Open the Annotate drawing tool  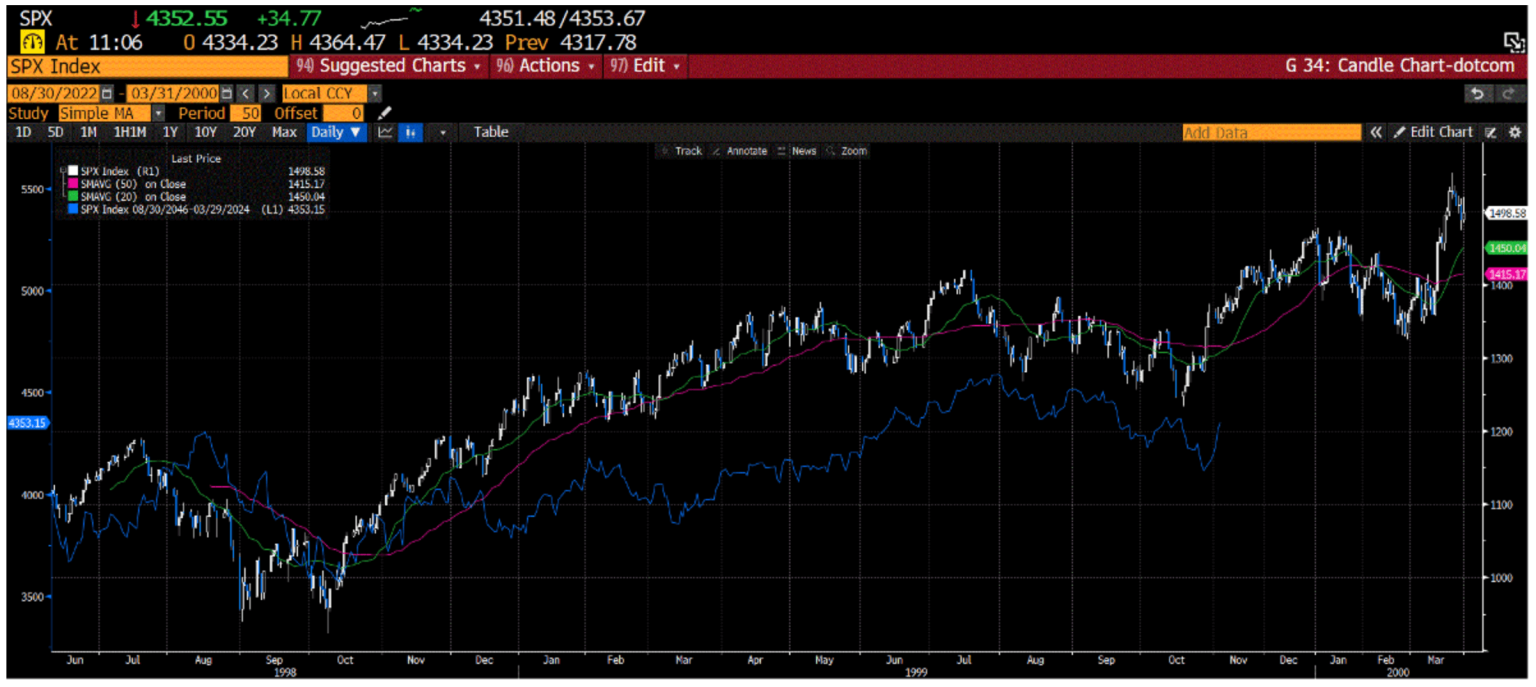745,151
